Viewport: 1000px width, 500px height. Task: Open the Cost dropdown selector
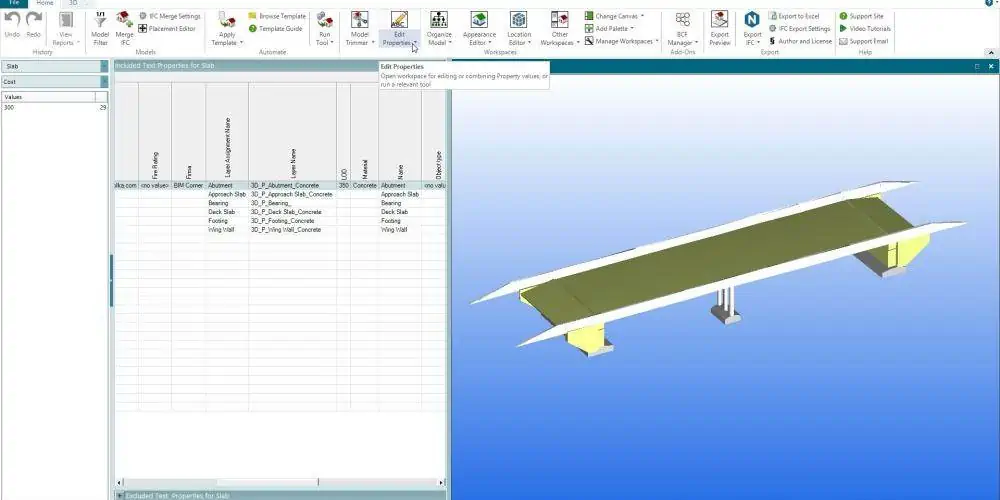coord(104,81)
